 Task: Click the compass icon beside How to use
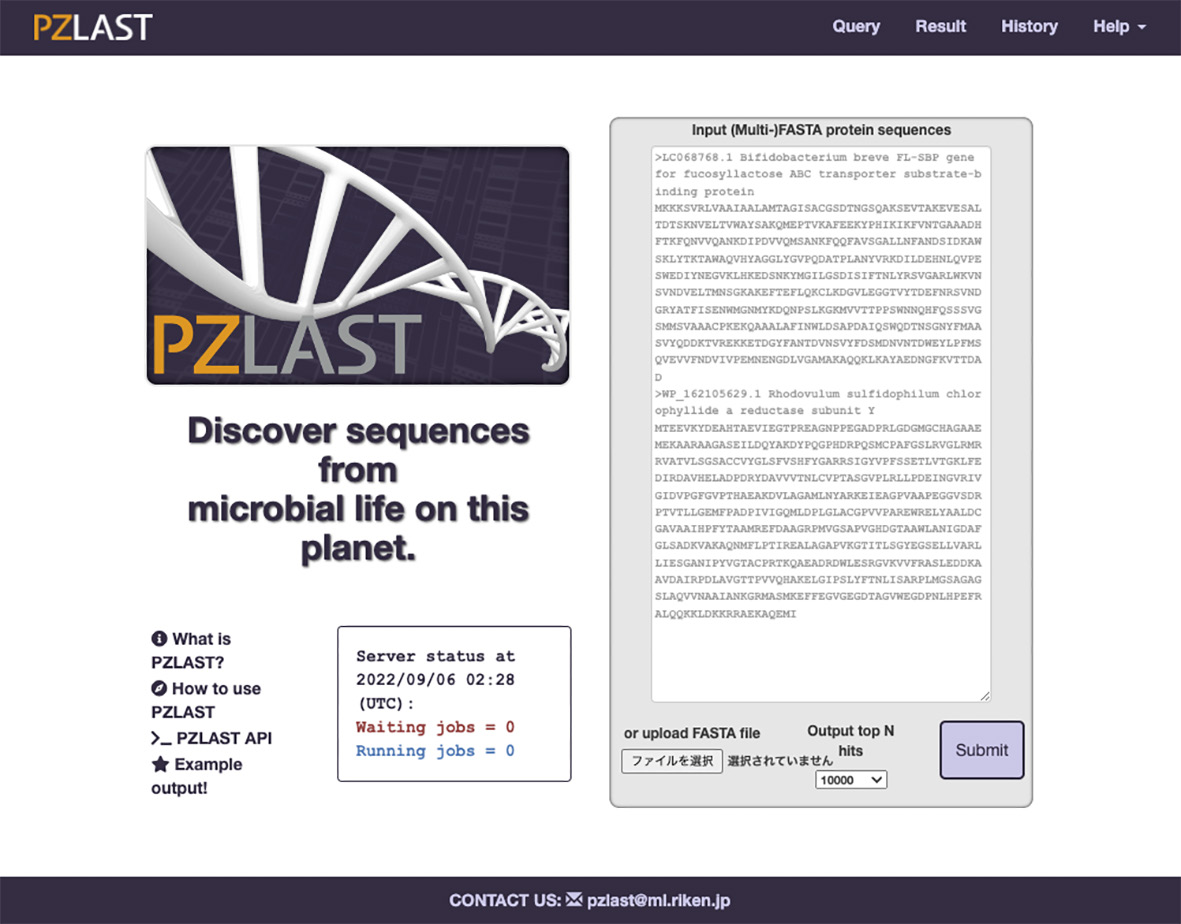[159, 689]
